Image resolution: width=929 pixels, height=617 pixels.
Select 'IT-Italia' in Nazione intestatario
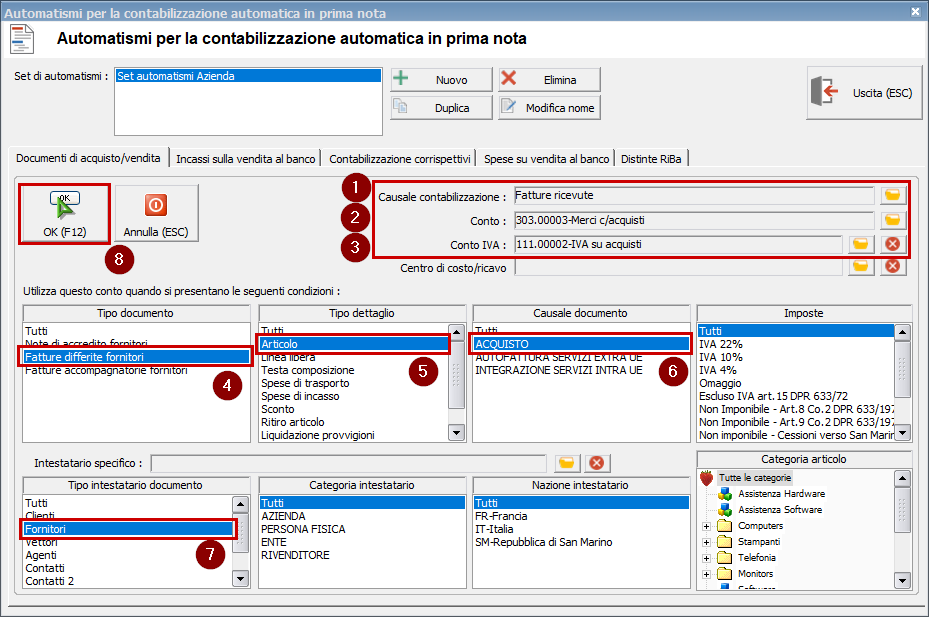pyautogui.click(x=581, y=529)
